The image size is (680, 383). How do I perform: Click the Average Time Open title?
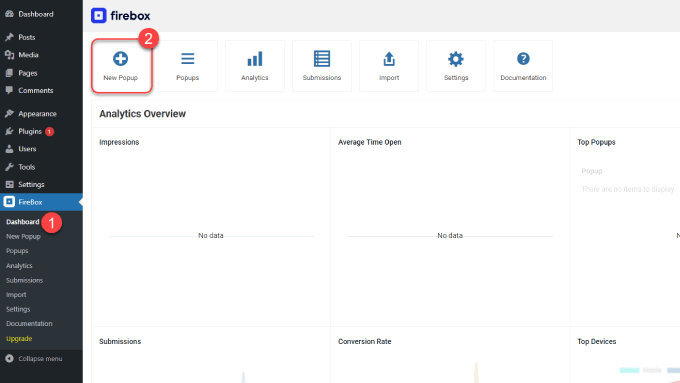pos(369,142)
